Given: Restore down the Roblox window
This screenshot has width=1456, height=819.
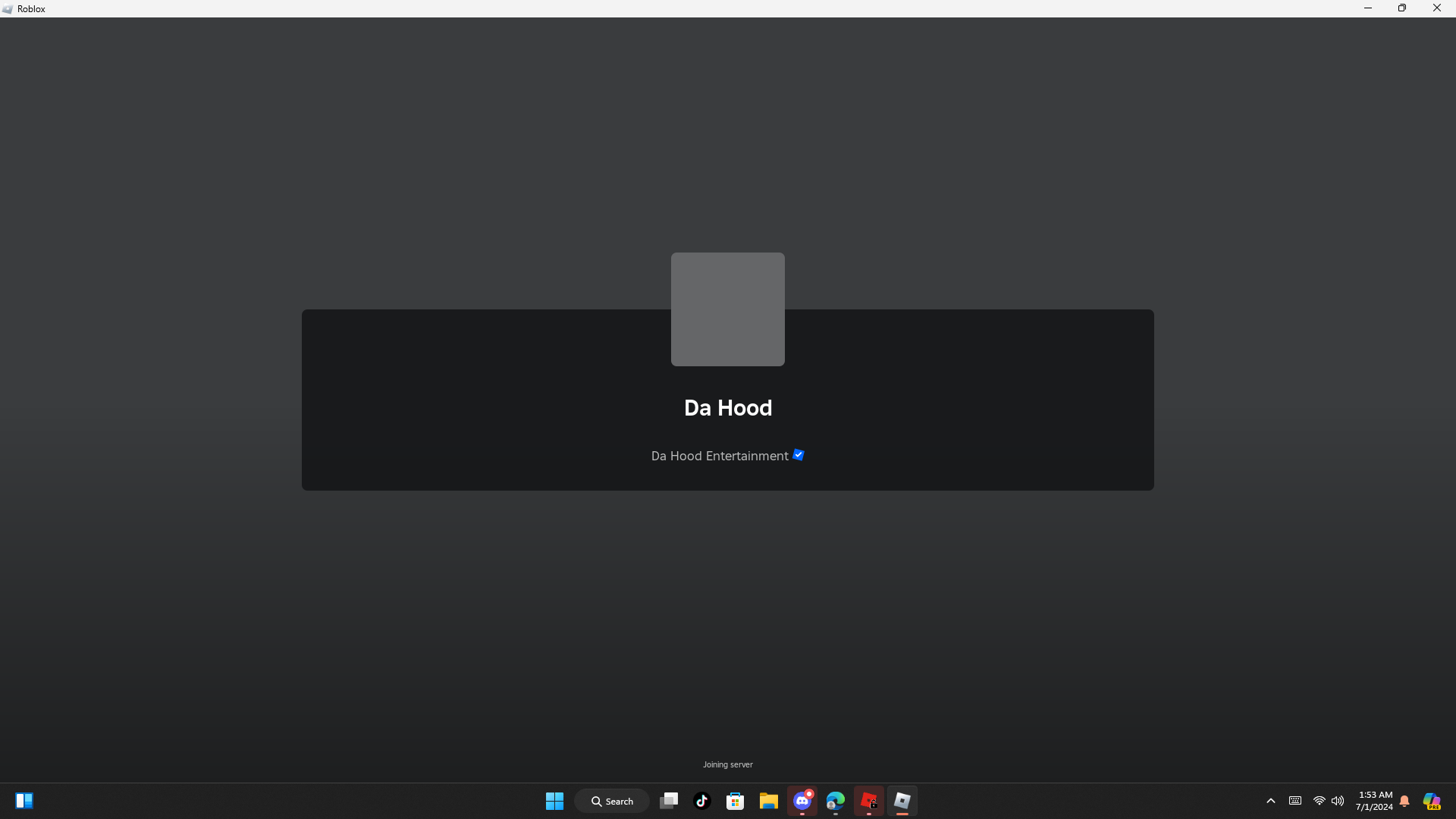Looking at the screenshot, I should click(x=1402, y=8).
